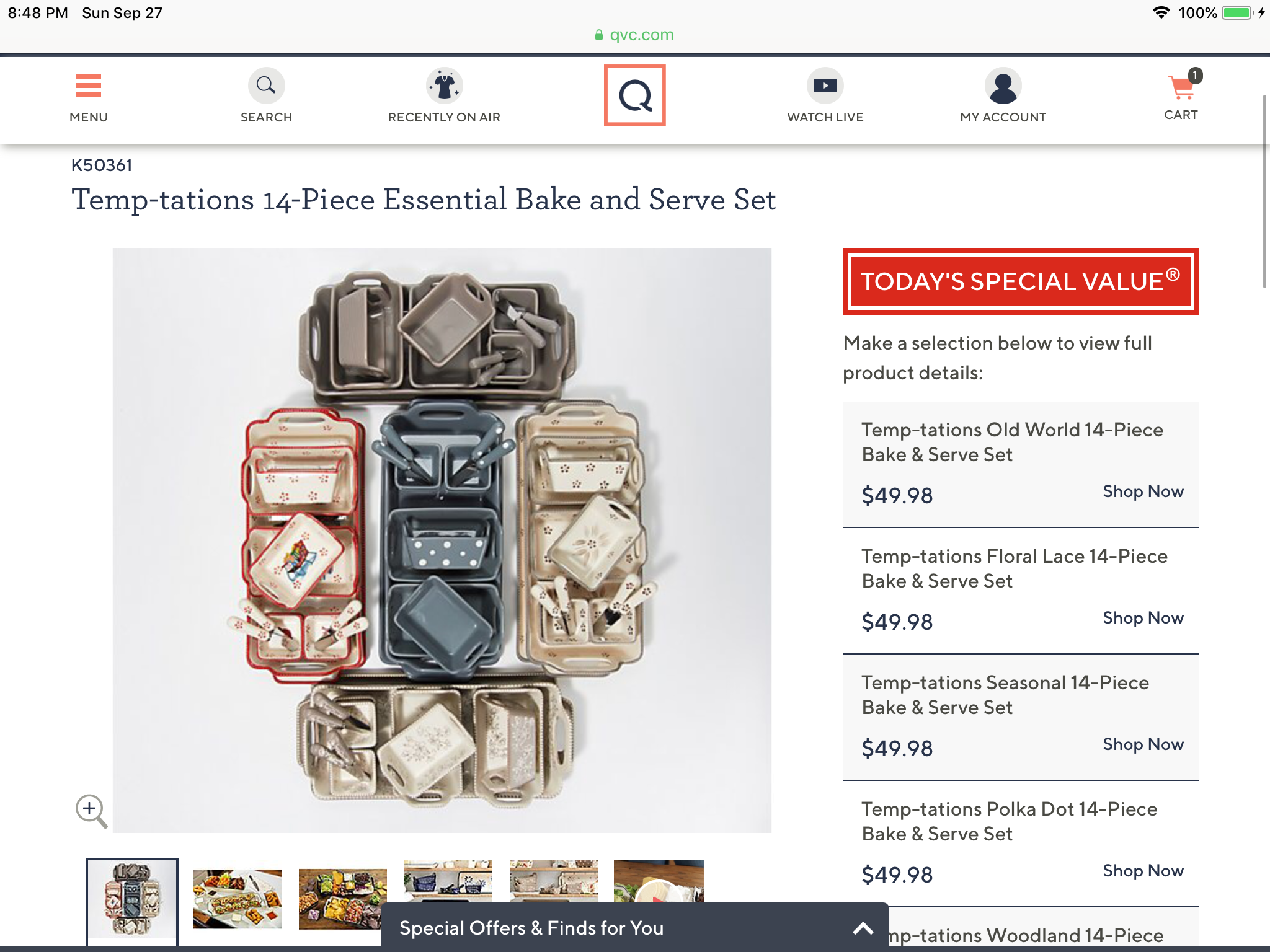Expand Special Offers & Finds chevron
This screenshot has width=1270, height=952.
[x=863, y=928]
